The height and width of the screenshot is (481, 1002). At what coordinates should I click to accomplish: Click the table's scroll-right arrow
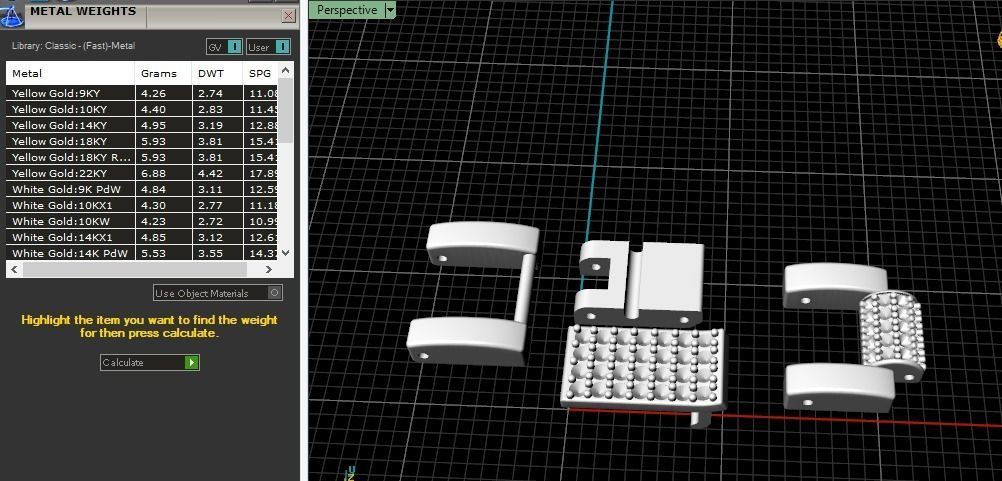[269, 270]
